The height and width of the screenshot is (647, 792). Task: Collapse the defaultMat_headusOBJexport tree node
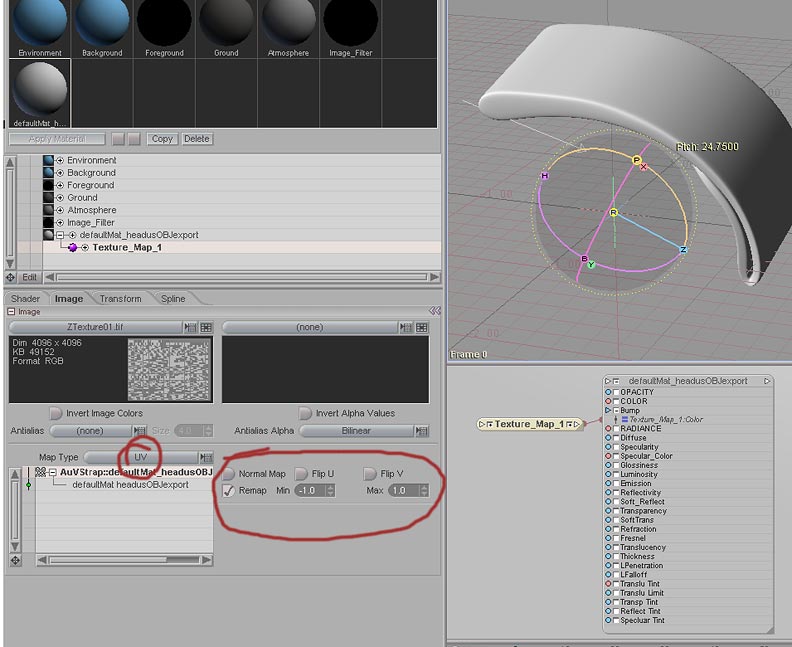click(60, 235)
